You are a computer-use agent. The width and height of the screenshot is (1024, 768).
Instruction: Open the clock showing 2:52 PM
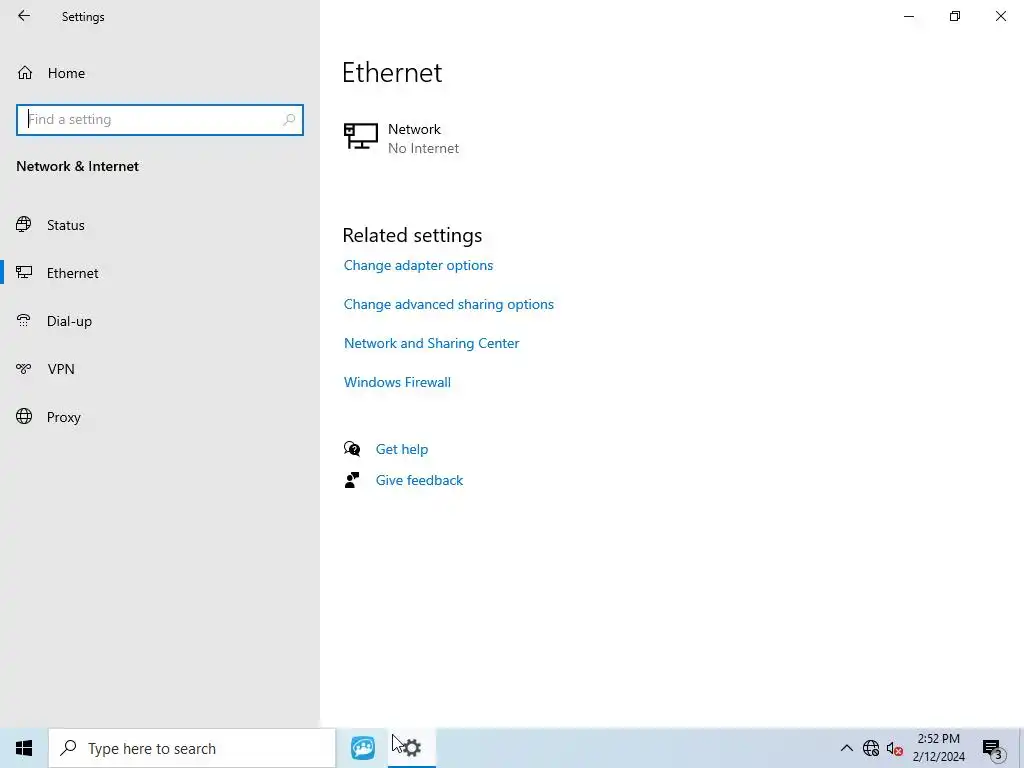pos(938,748)
